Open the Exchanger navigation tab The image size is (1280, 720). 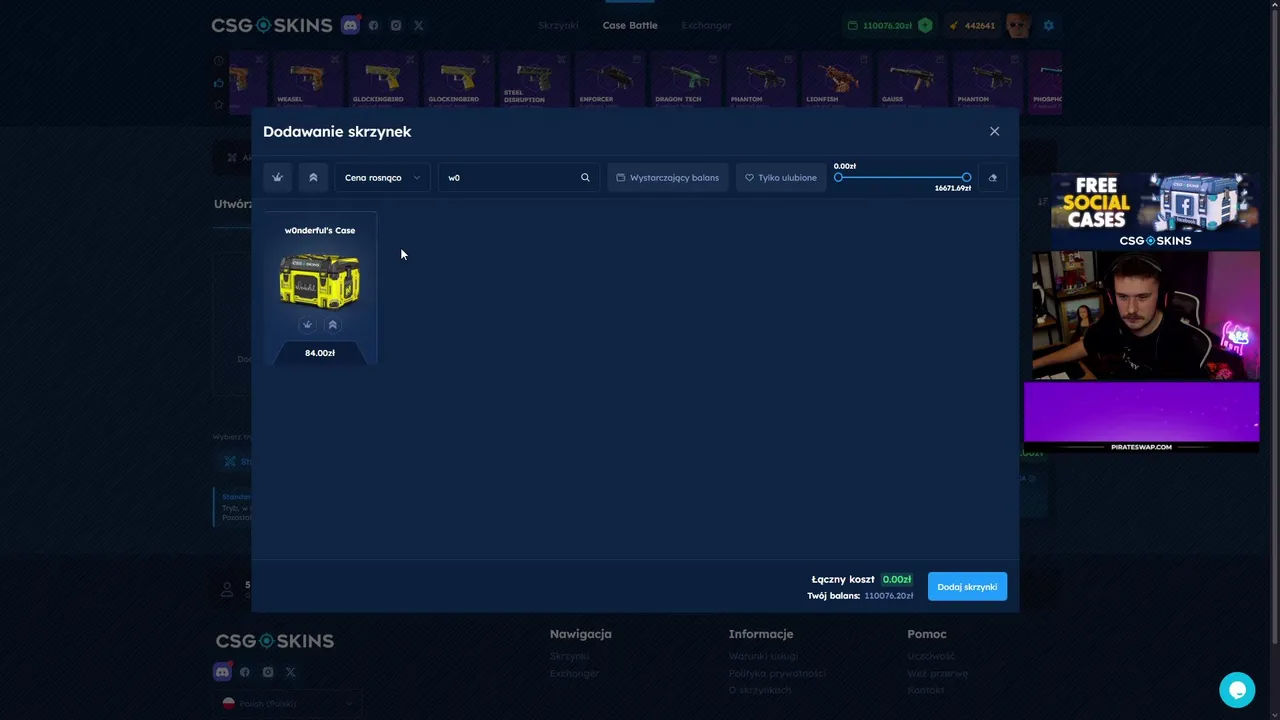tap(706, 25)
